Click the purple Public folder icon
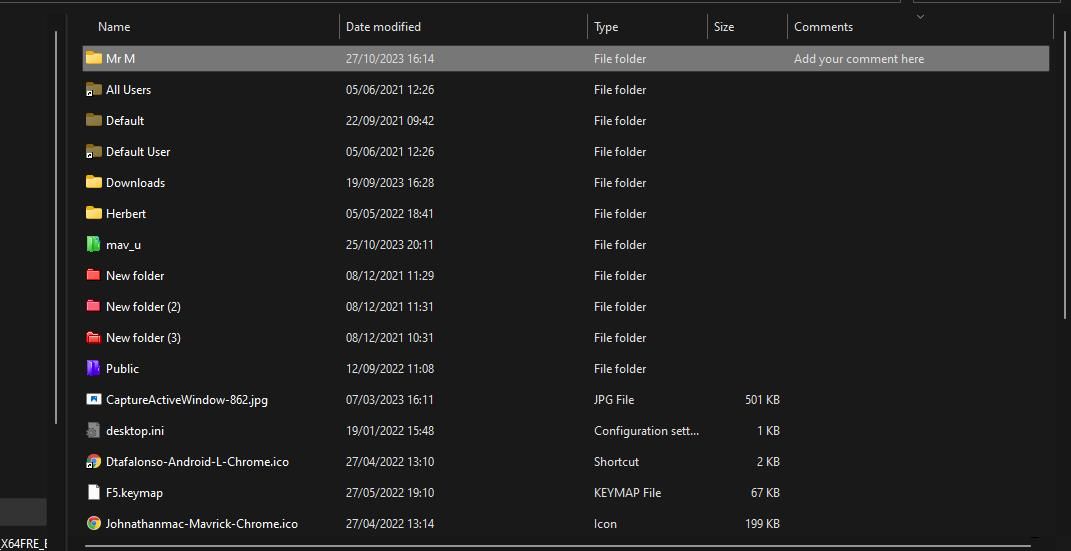Image resolution: width=1071 pixels, height=551 pixels. (x=93, y=368)
